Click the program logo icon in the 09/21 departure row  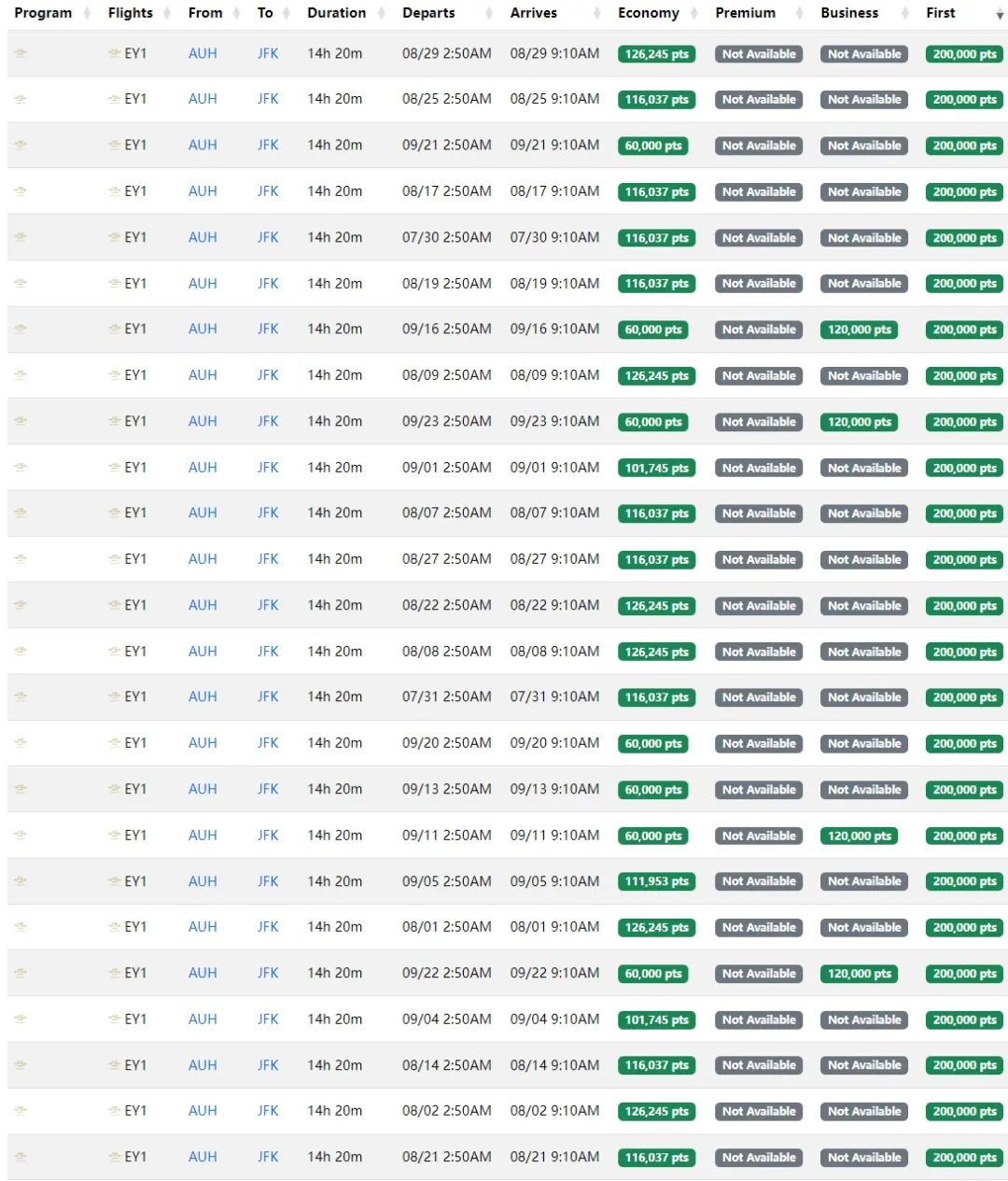(x=21, y=146)
